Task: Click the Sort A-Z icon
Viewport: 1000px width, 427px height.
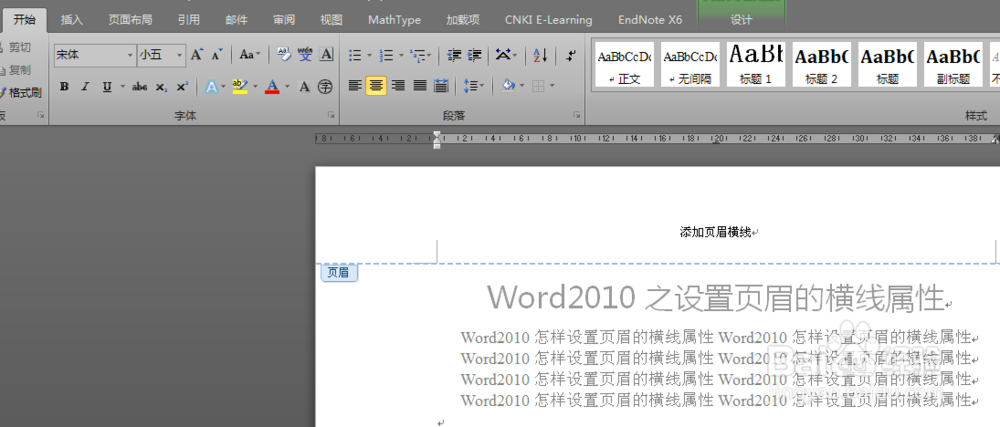Action: (x=540, y=55)
